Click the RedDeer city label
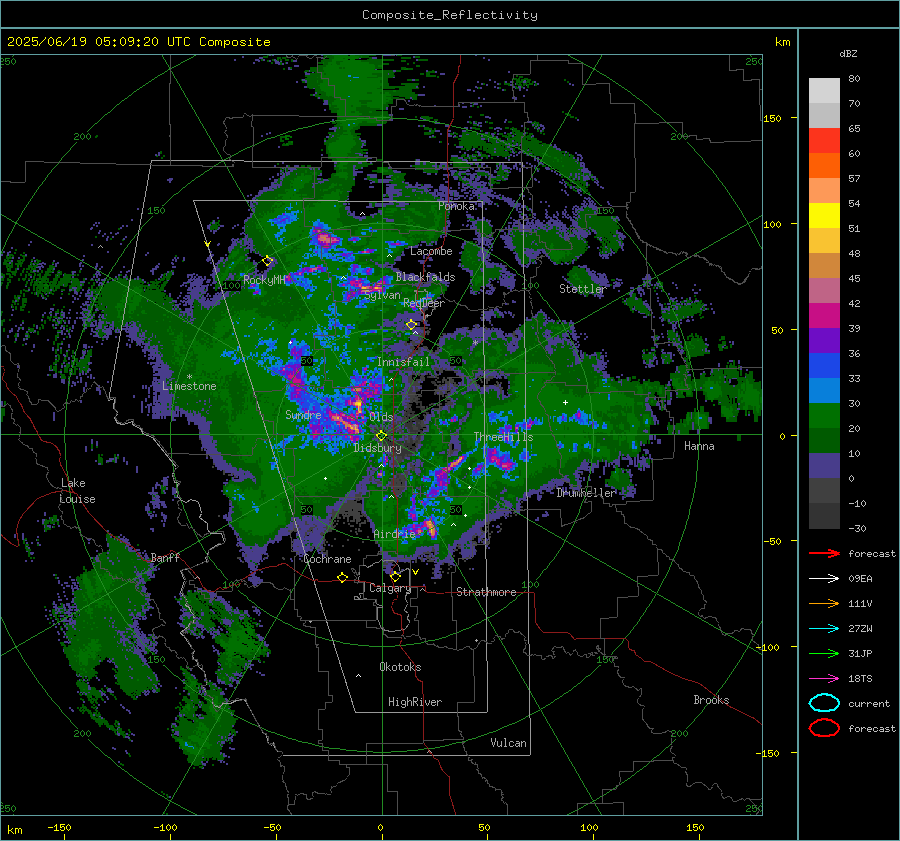This screenshot has height=841, width=900. (x=424, y=303)
